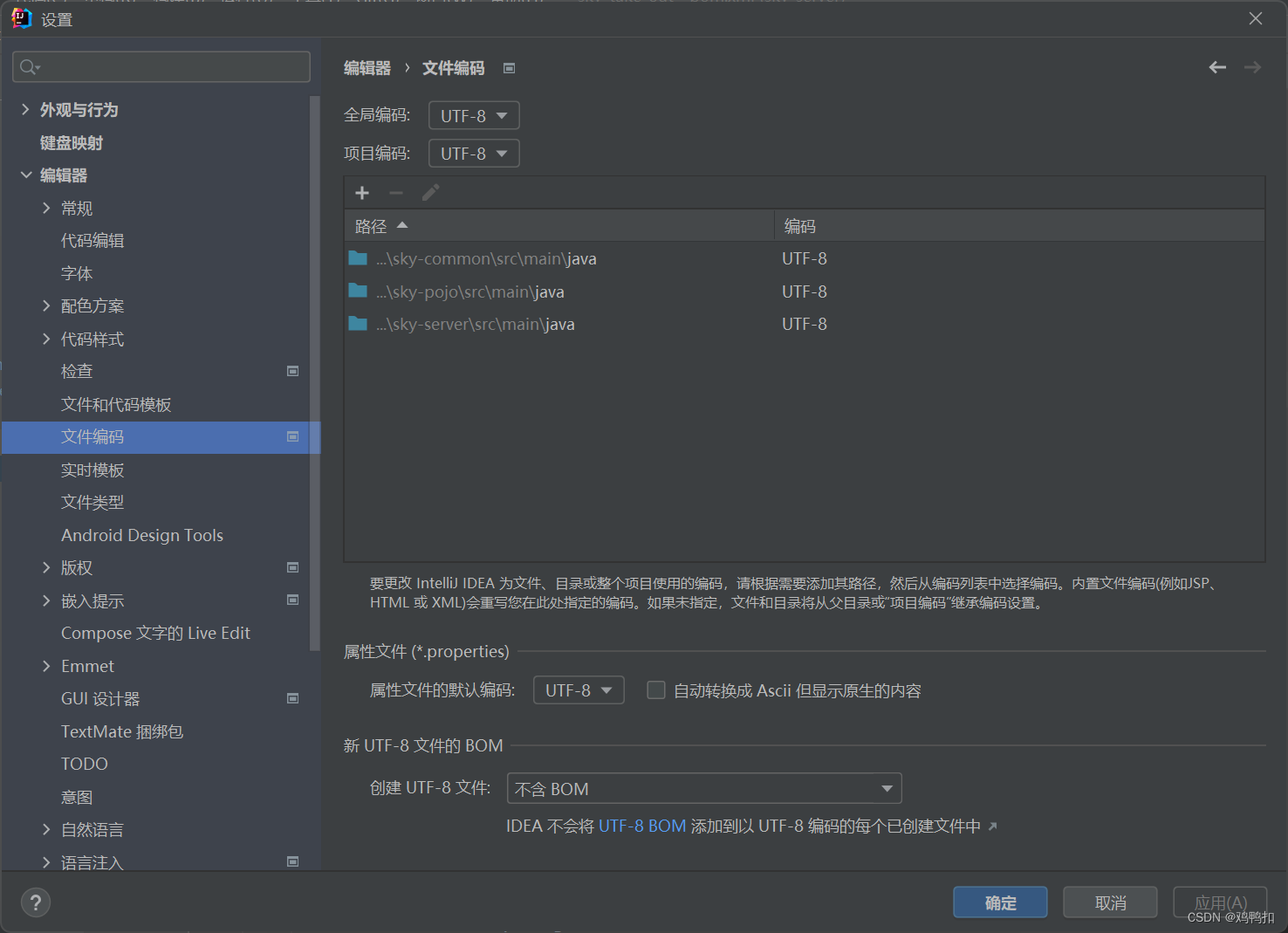Viewport: 1288px width, 933px height.
Task: Click project-level icon beside 文件编码 breadcrumb
Action: 510,68
